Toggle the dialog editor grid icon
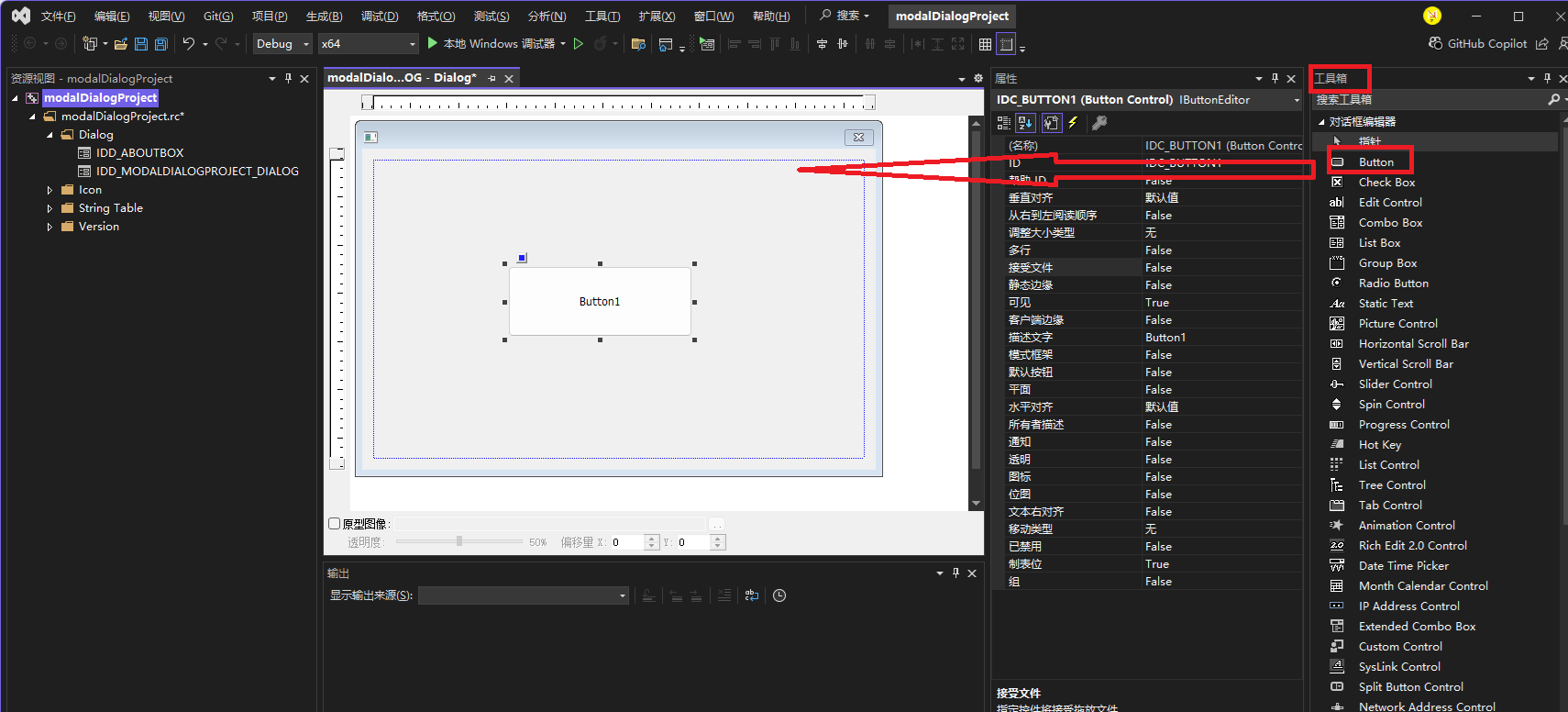The height and width of the screenshot is (712, 1568). [x=985, y=44]
